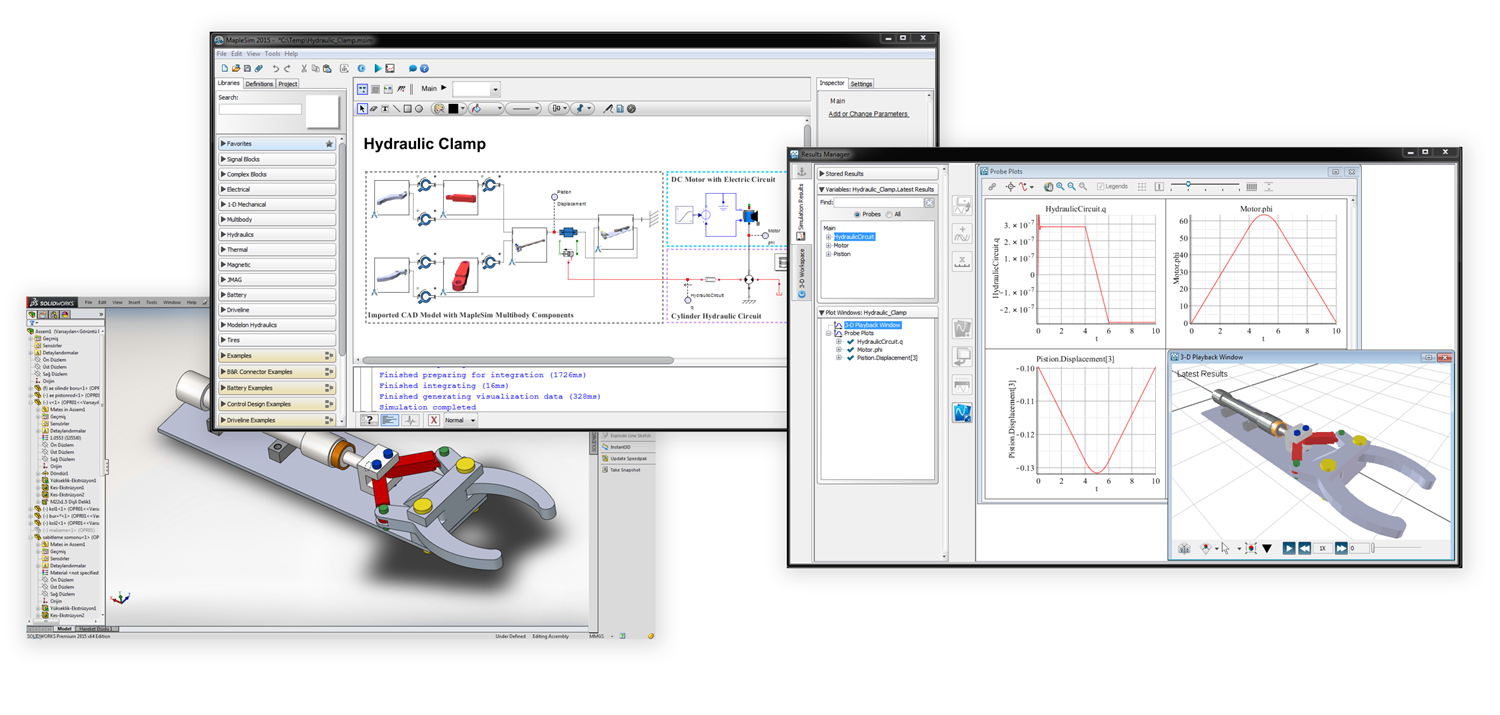
Task: Open the Tools menu in MapleSim
Action: point(272,54)
